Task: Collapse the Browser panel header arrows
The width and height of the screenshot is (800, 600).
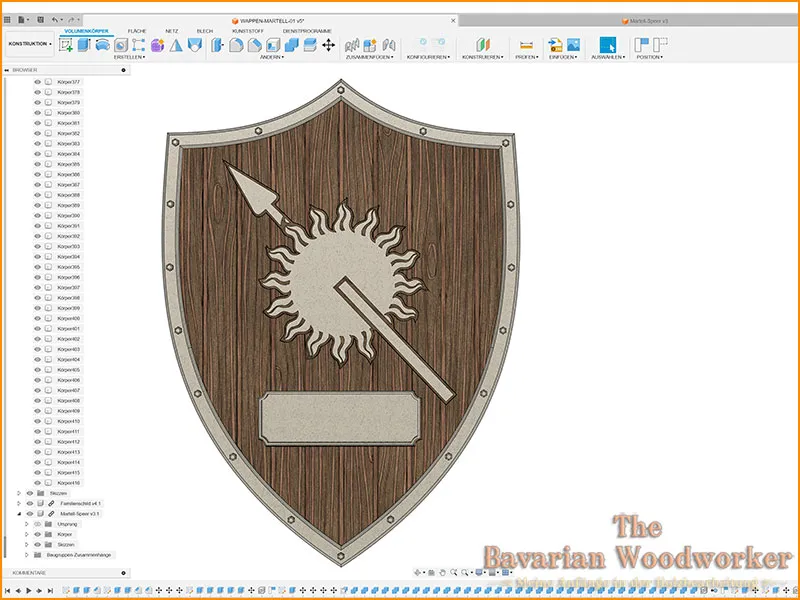Action: coord(7,70)
